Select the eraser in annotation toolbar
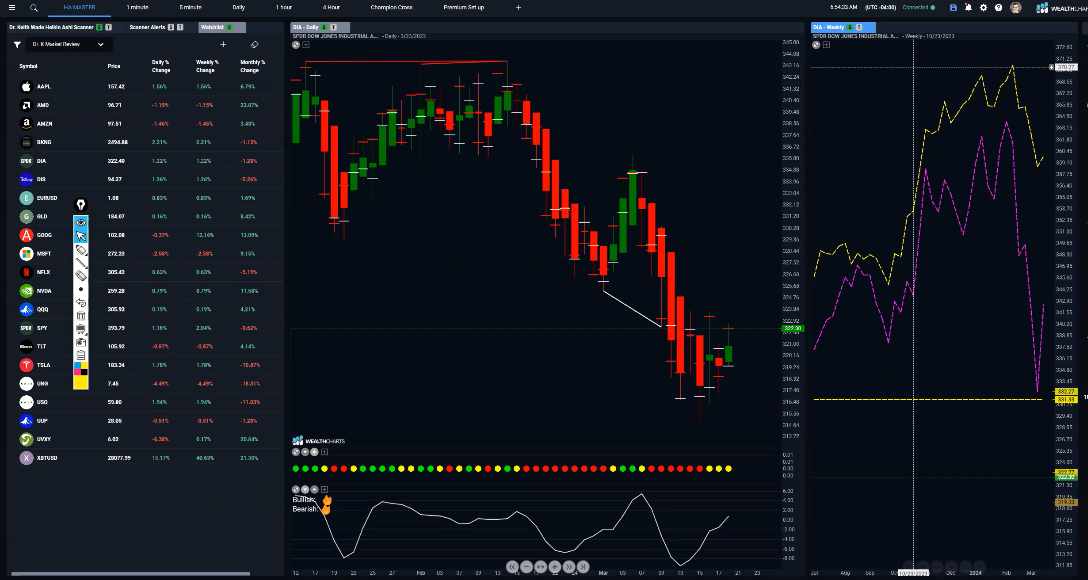The height and width of the screenshot is (580, 1088). coord(80,275)
